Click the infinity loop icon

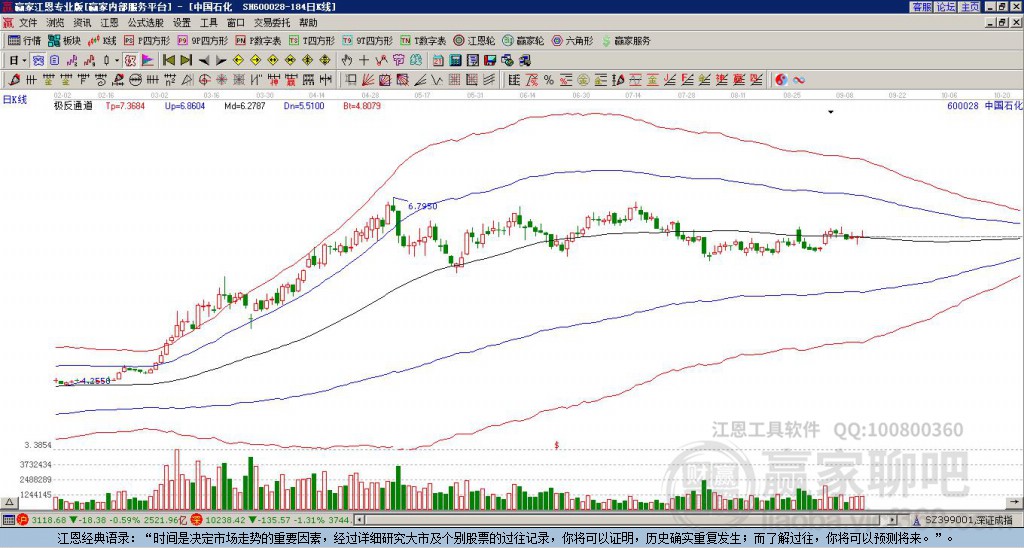(798, 80)
